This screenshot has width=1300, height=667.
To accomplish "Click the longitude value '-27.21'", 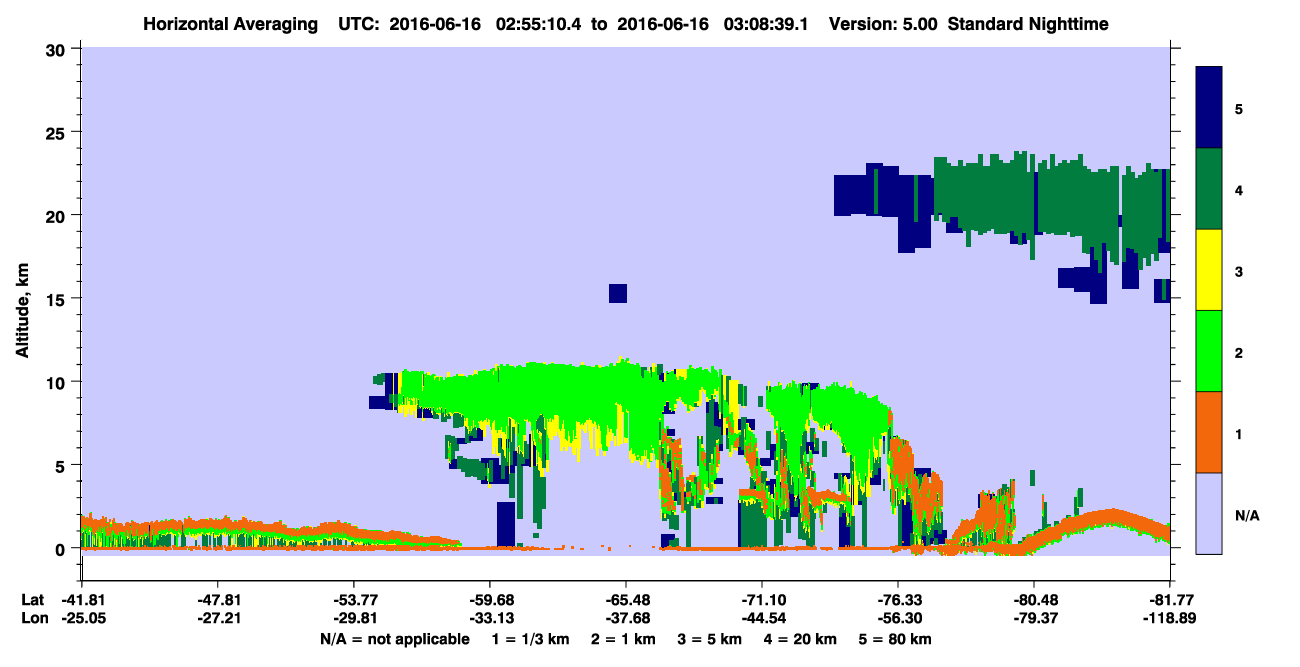I will point(217,619).
